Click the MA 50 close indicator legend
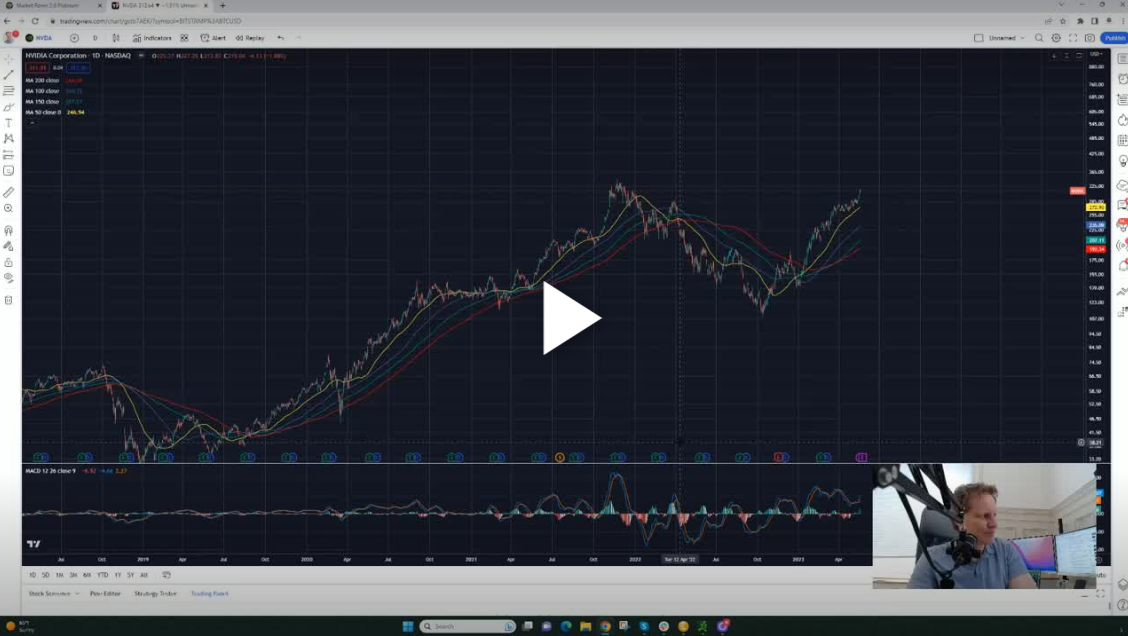The height and width of the screenshot is (636, 1128). pos(43,112)
